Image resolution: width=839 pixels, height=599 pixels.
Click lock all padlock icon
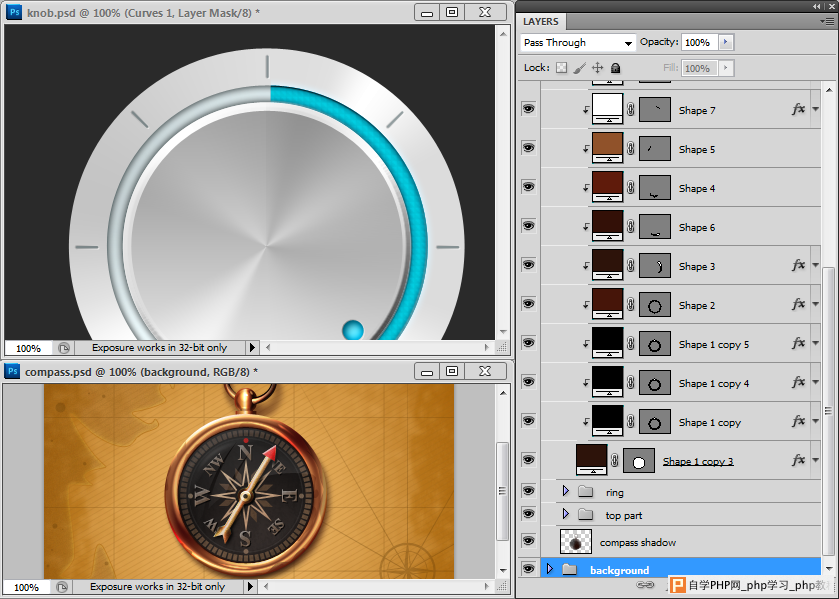pos(616,68)
